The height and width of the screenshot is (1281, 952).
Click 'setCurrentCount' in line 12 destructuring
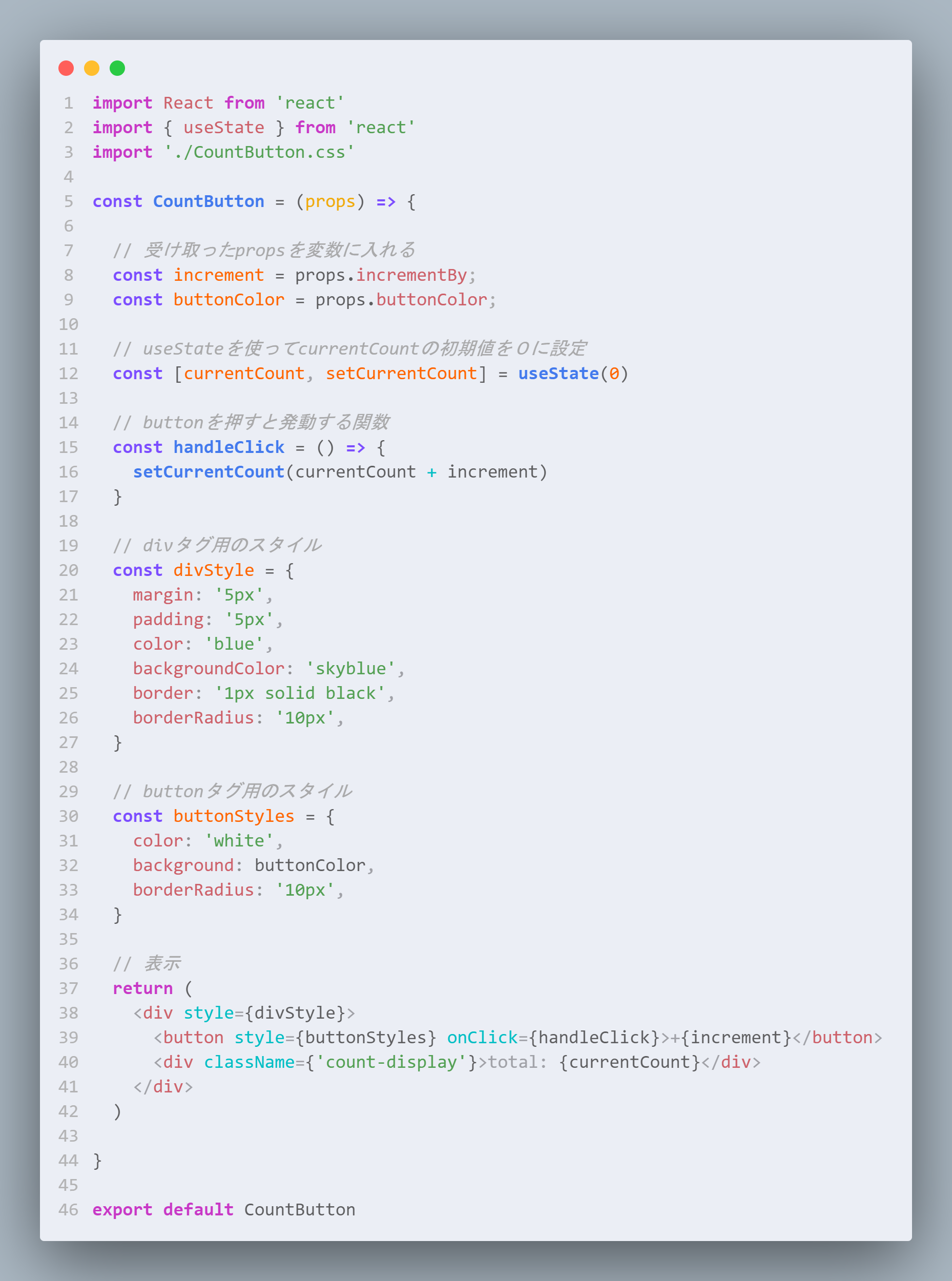pos(402,374)
